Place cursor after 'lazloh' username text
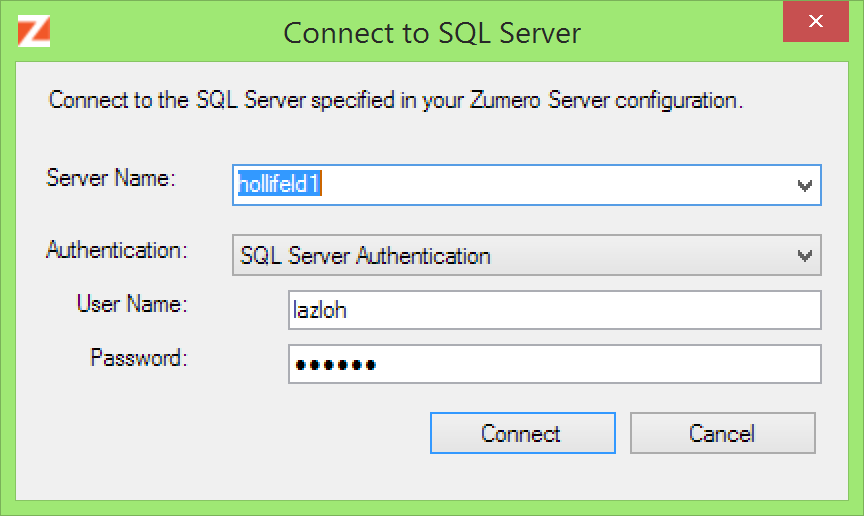The height and width of the screenshot is (516, 864). coord(350,311)
